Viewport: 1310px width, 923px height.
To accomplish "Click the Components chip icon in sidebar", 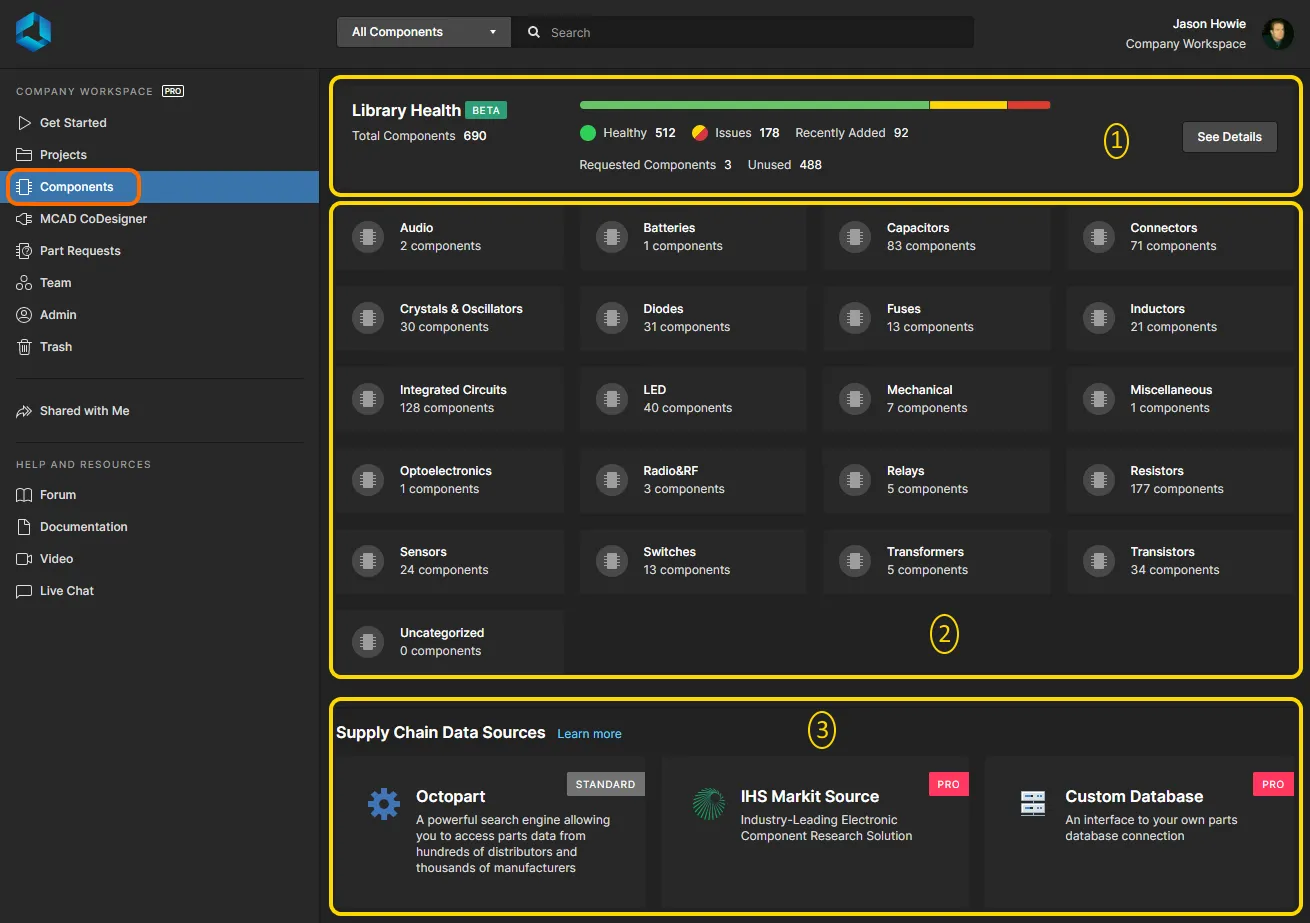I will [24, 187].
